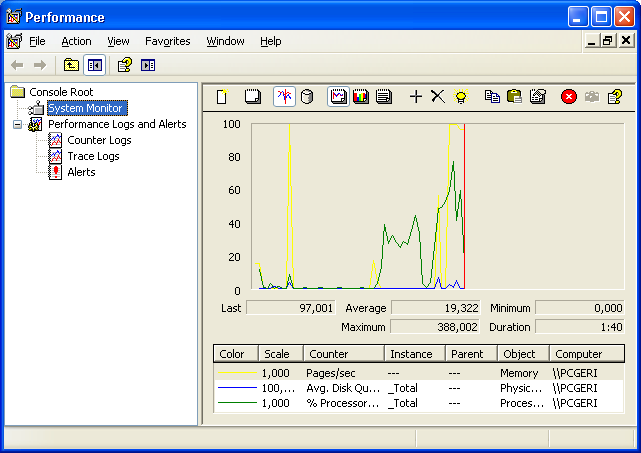Toggle the Highlight lightbulb icon
The width and height of the screenshot is (641, 453).
pos(461,97)
